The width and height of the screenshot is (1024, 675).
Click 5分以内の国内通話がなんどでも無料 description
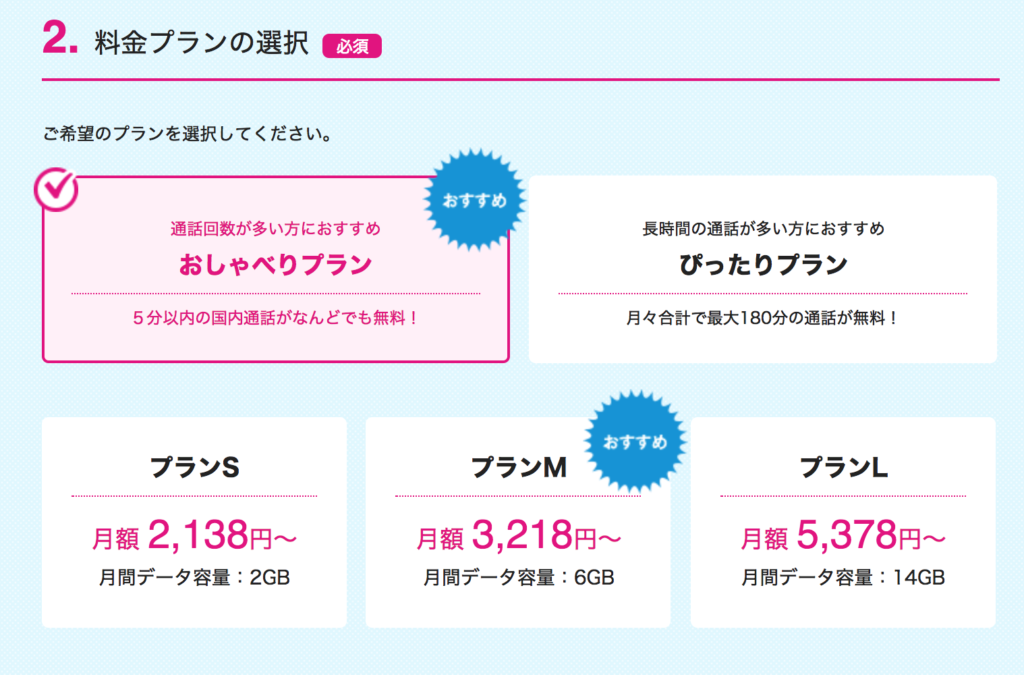click(276, 318)
